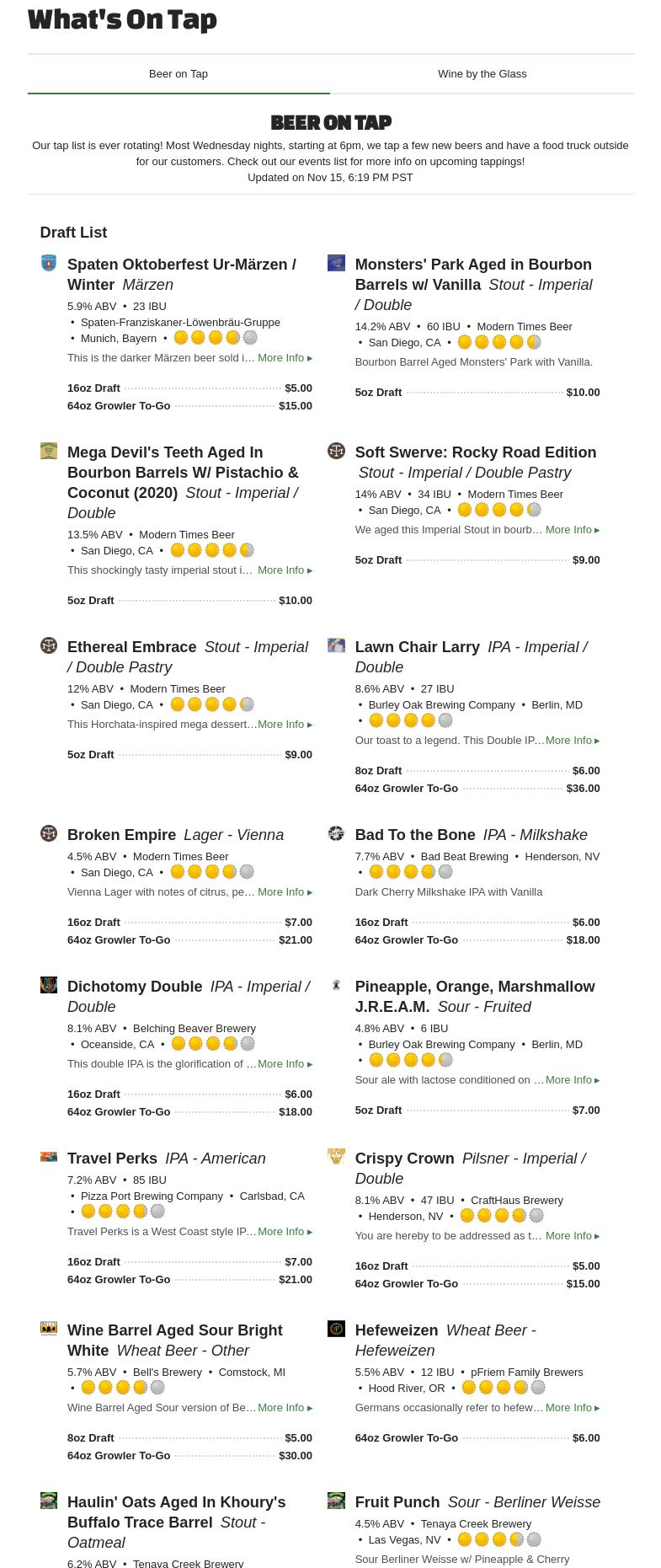Switch to the Wine by the Glass tab
661x1568 pixels.
[x=482, y=74]
